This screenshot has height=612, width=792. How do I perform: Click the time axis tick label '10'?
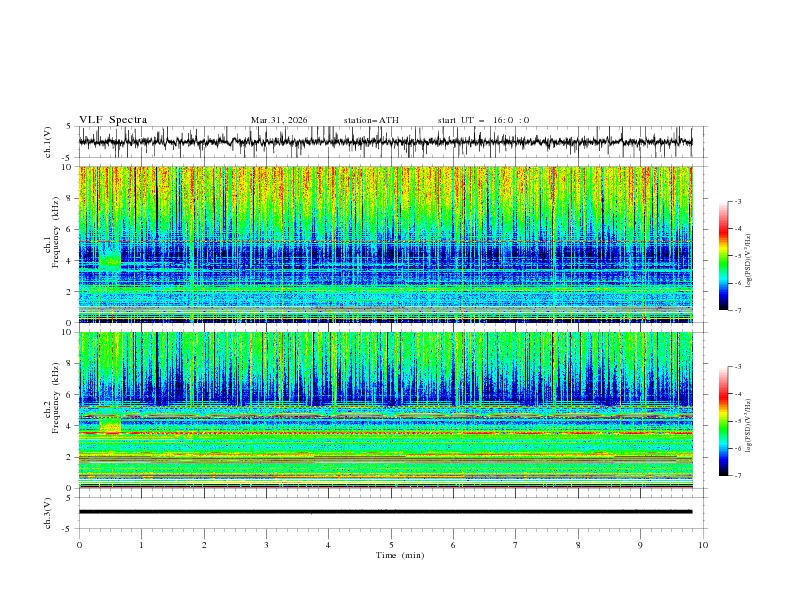pyautogui.click(x=703, y=545)
